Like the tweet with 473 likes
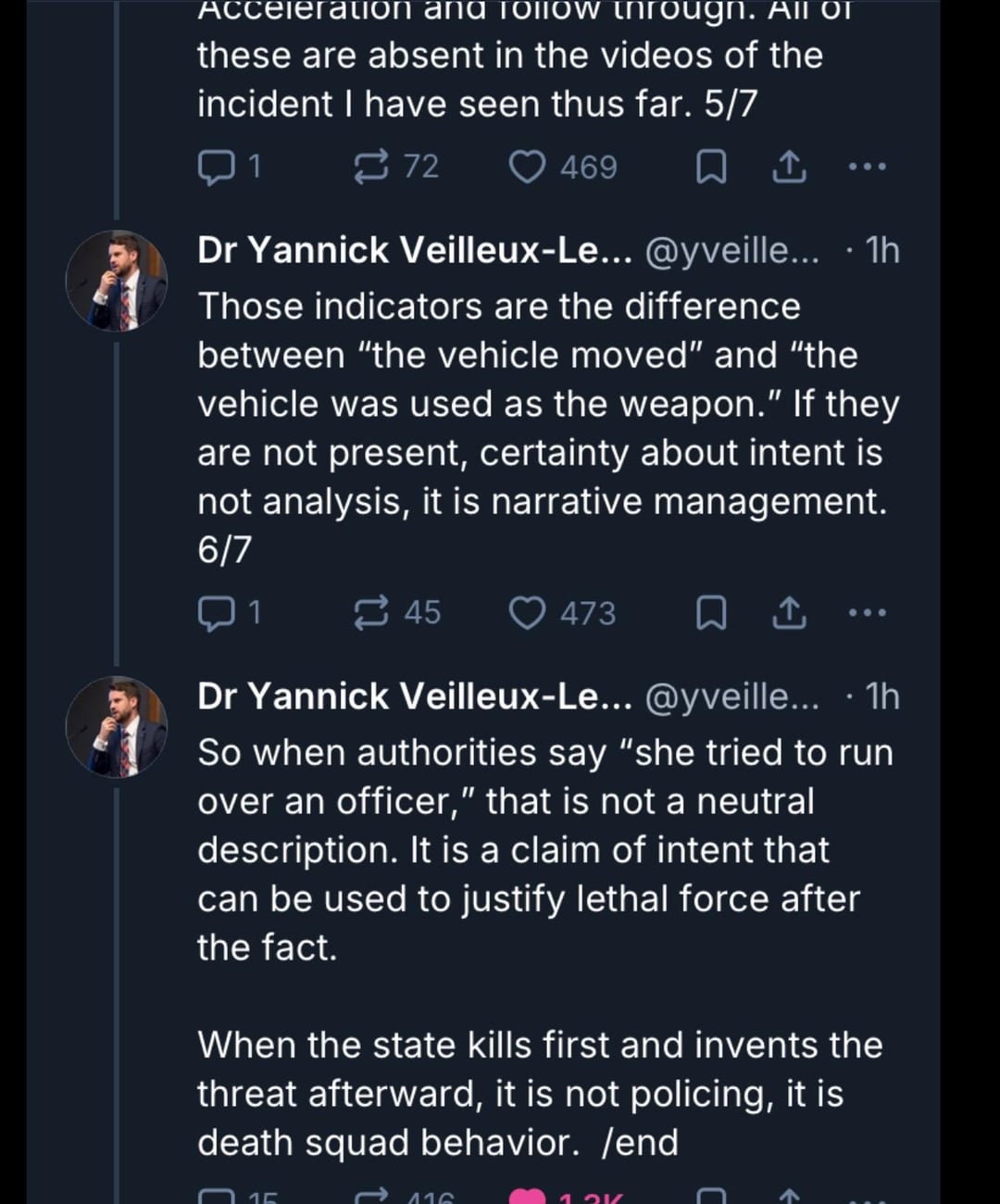This screenshot has width=1000, height=1204. pyautogui.click(x=528, y=613)
